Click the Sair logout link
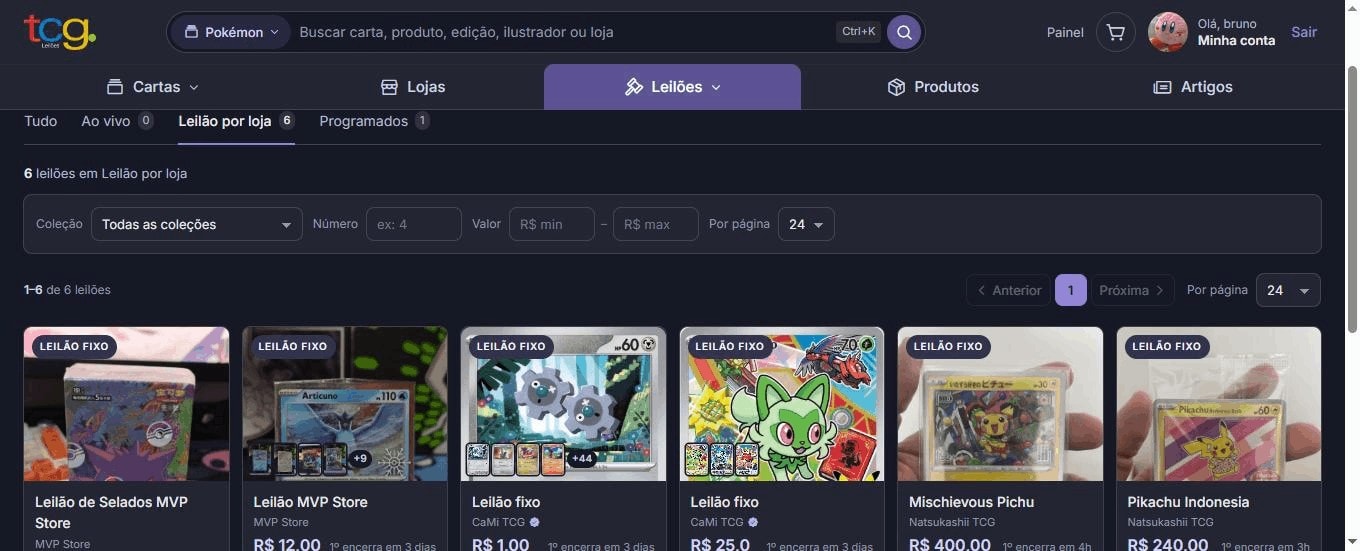Image resolution: width=1360 pixels, height=551 pixels. point(1304,32)
